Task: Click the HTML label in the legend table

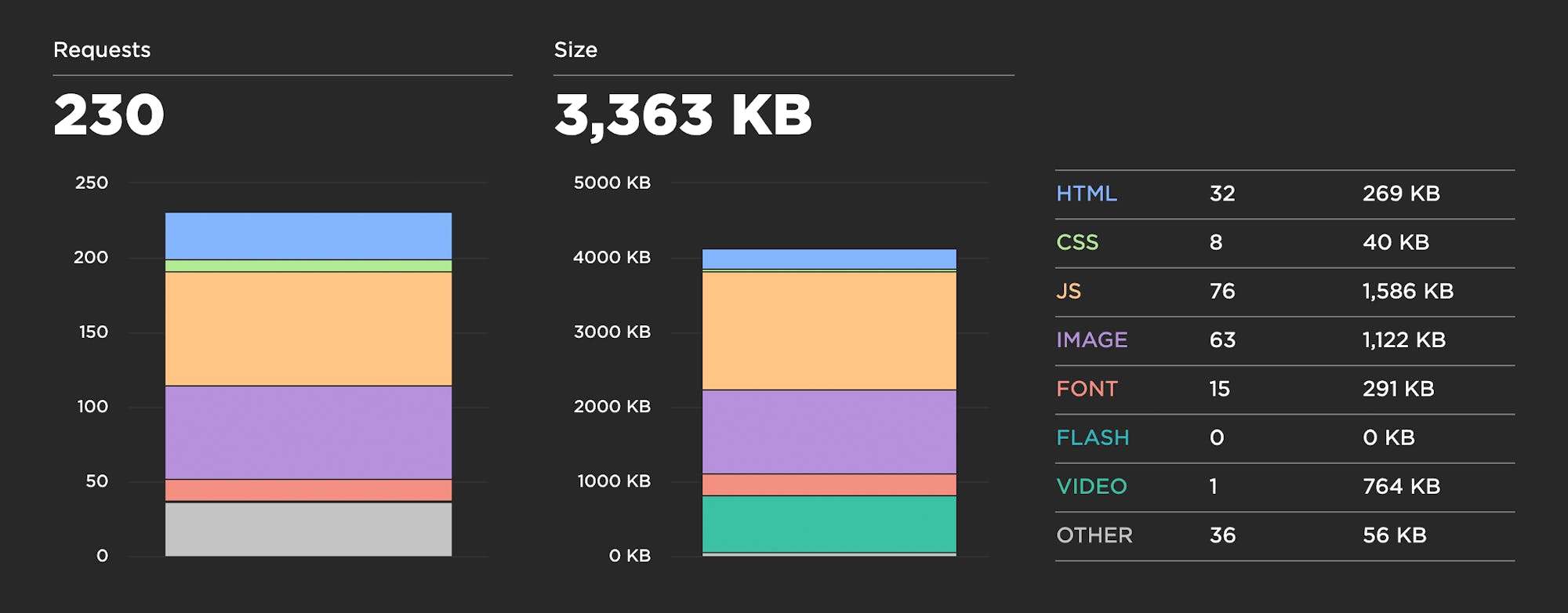Action: [x=1086, y=194]
